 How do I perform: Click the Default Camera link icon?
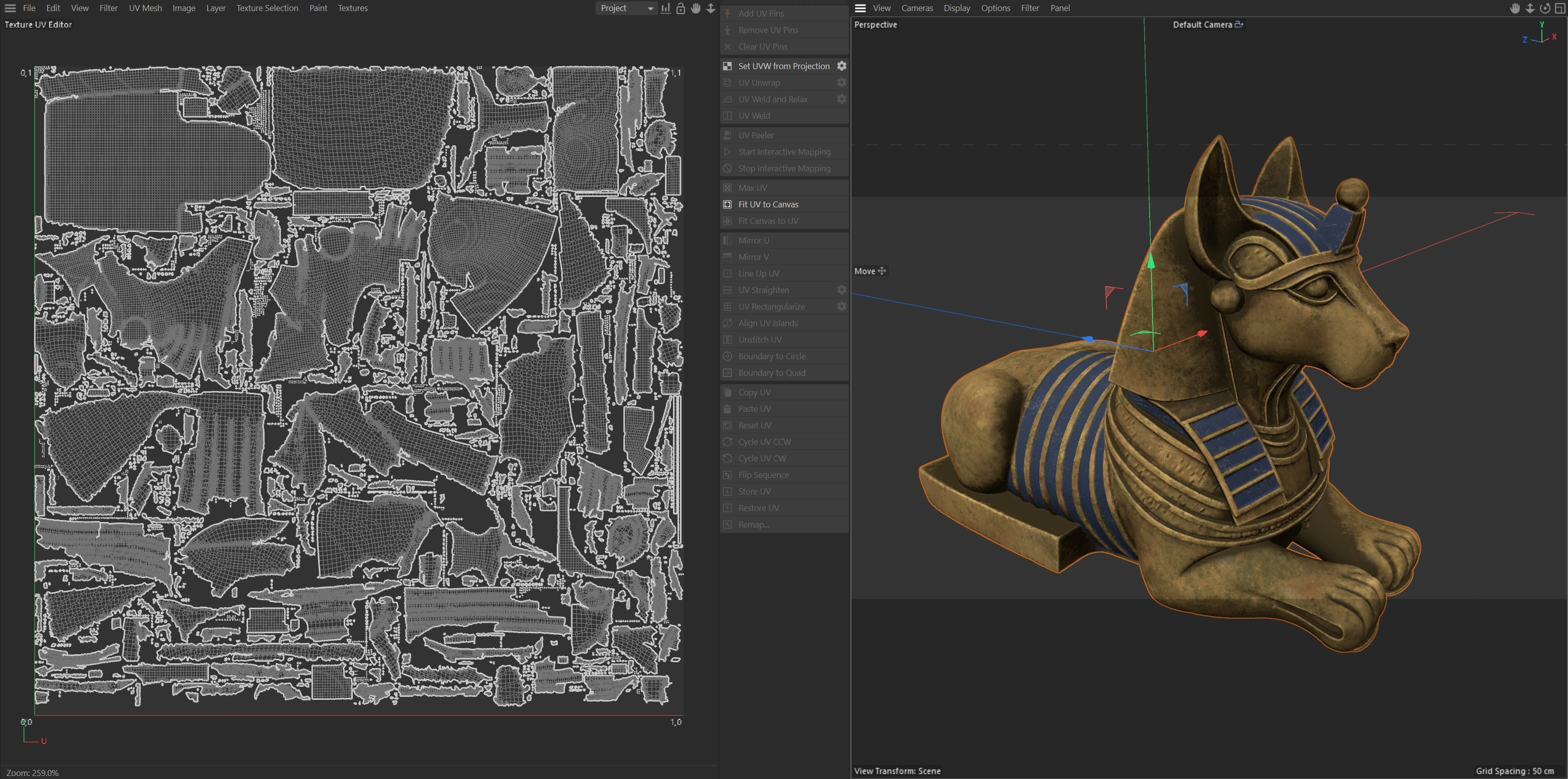pos(1239,25)
